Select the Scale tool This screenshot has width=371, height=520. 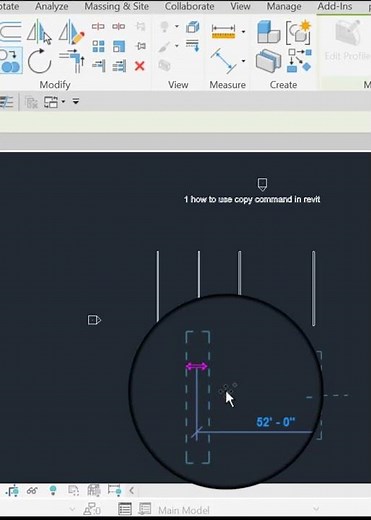(119, 46)
